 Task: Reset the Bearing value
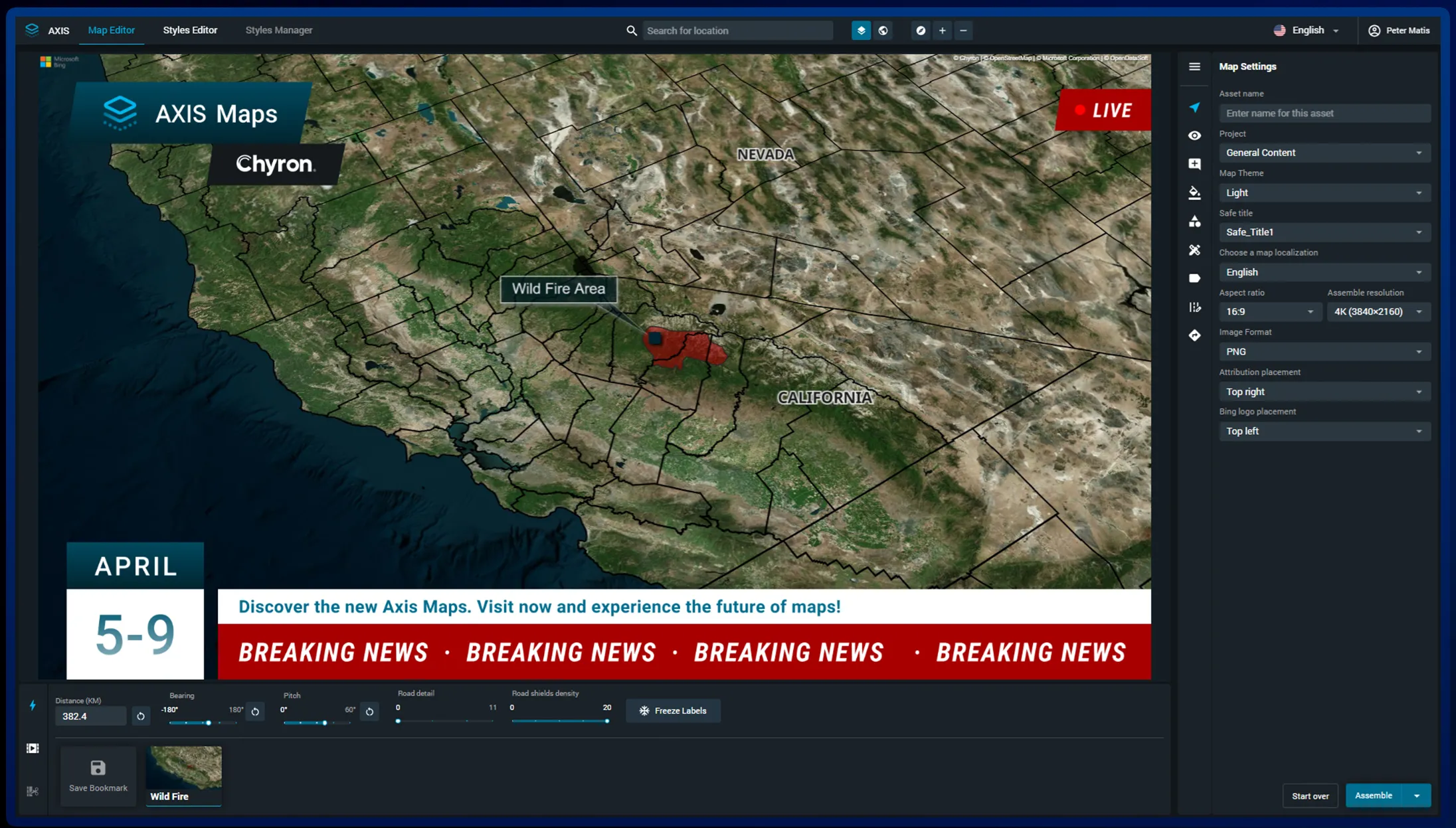(255, 711)
